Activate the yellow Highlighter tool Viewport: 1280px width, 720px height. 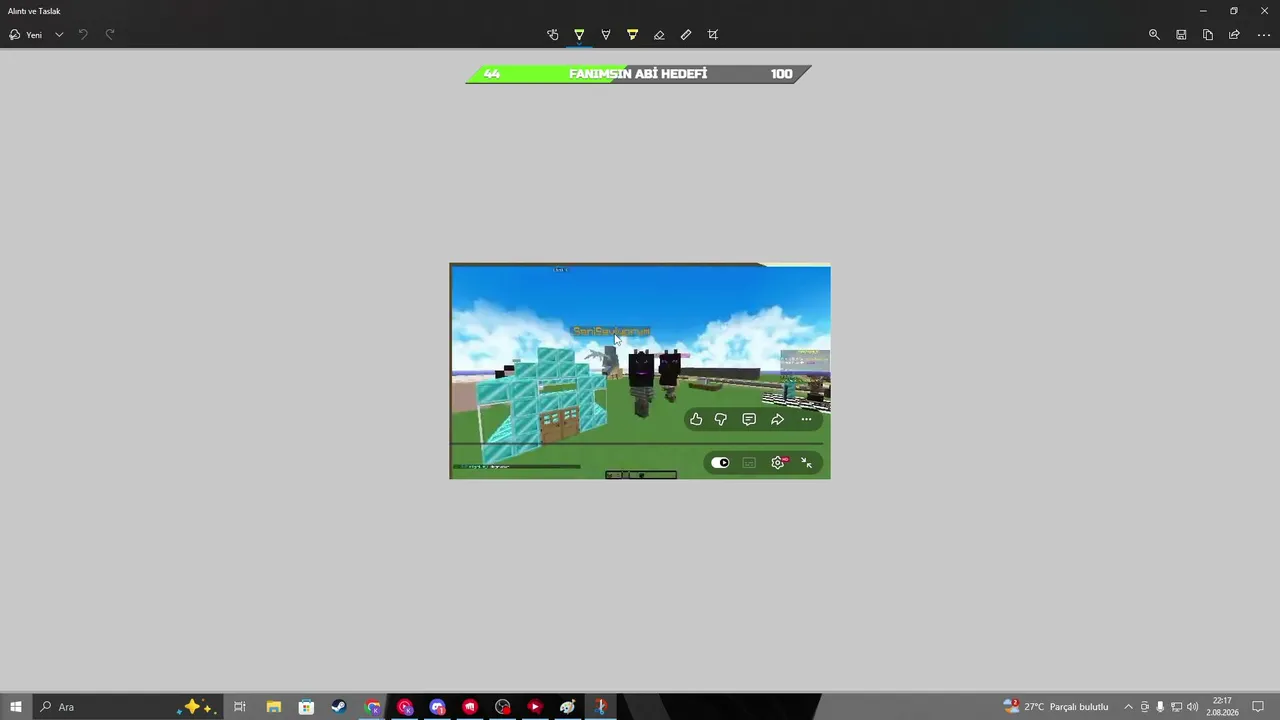click(x=632, y=35)
